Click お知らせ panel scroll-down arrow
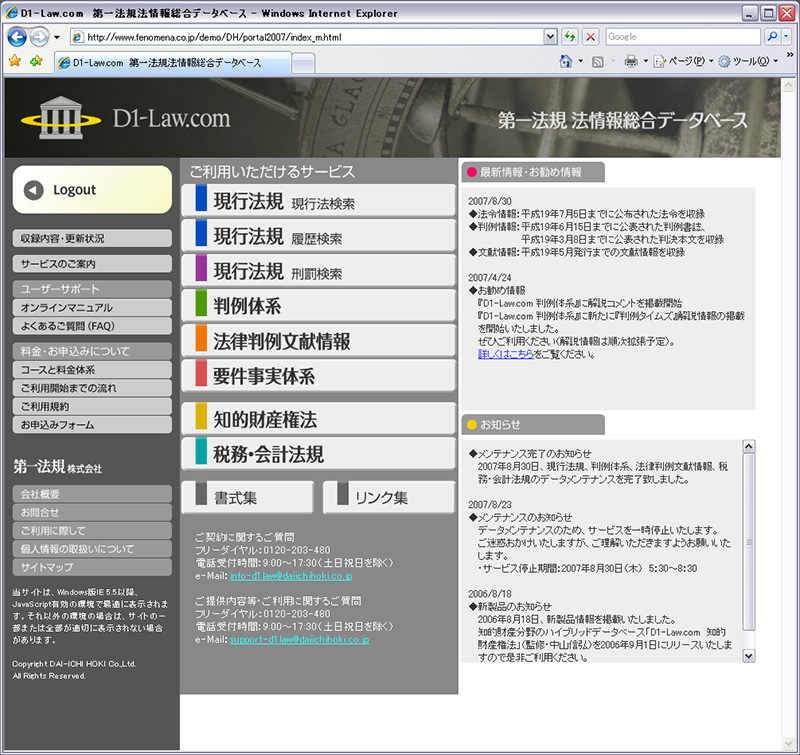The image size is (800, 755). [748, 656]
